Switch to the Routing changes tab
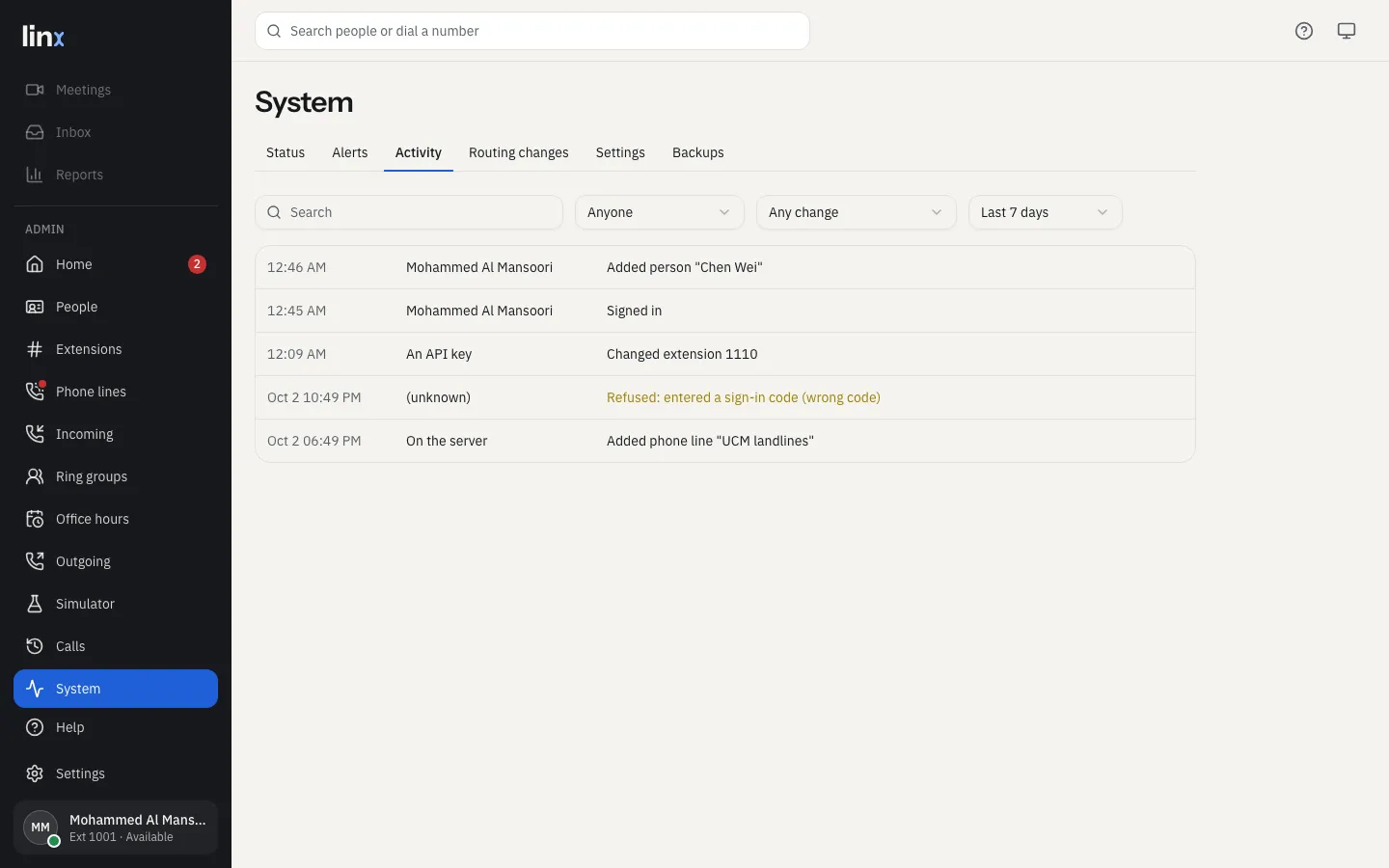Screen dimensions: 1389x868 click(519, 152)
